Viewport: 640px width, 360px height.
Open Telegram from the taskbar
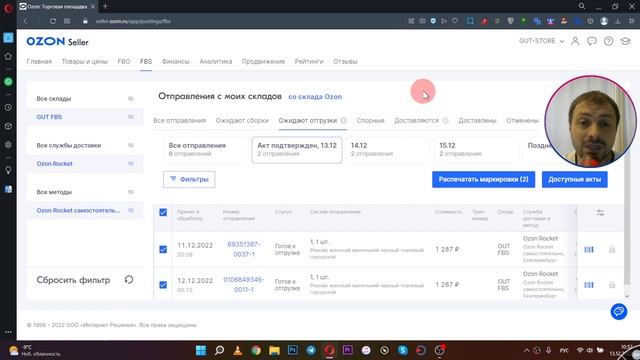click(x=311, y=350)
